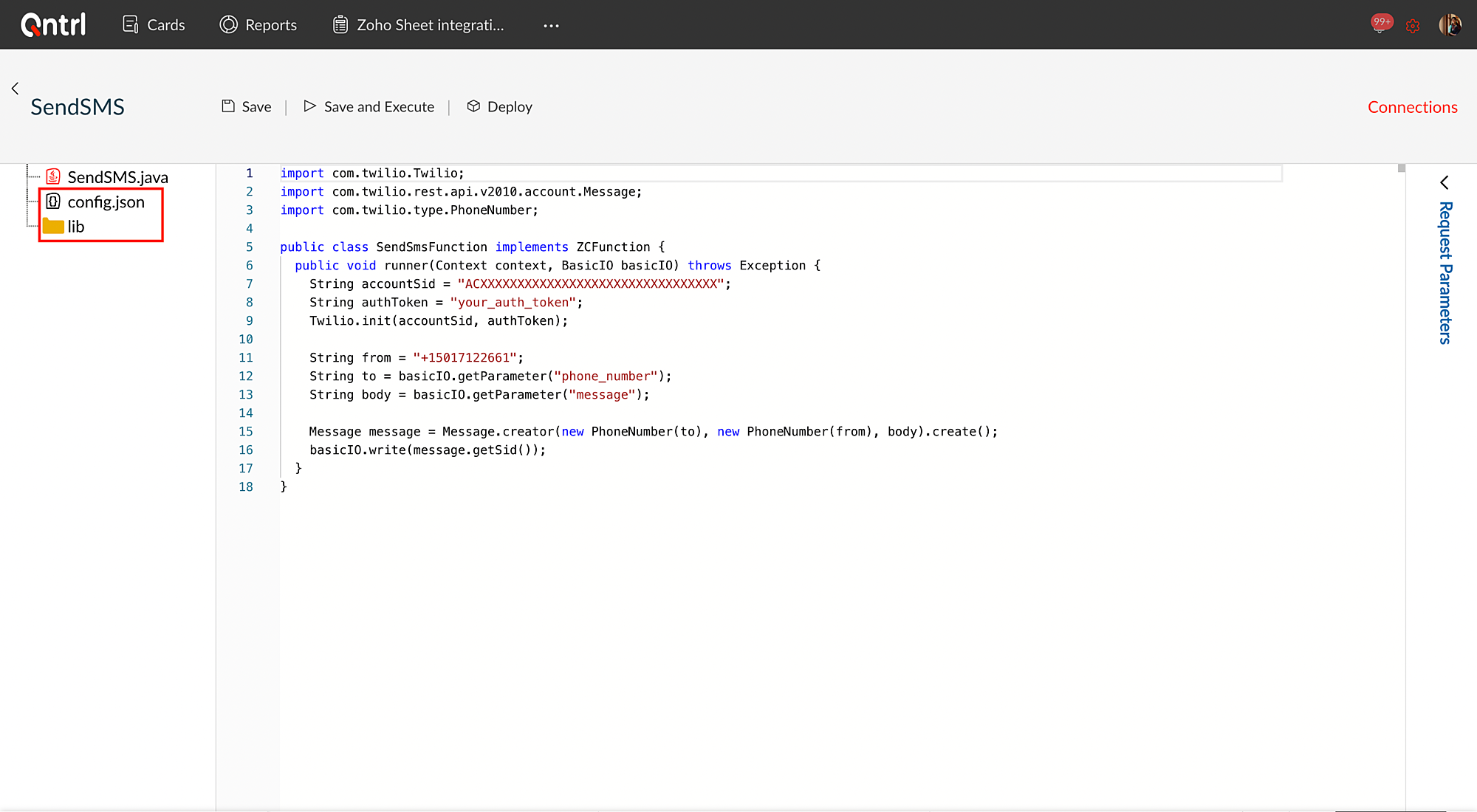The height and width of the screenshot is (812, 1477).
Task: Click the Save disk icon
Action: pyautogui.click(x=228, y=106)
